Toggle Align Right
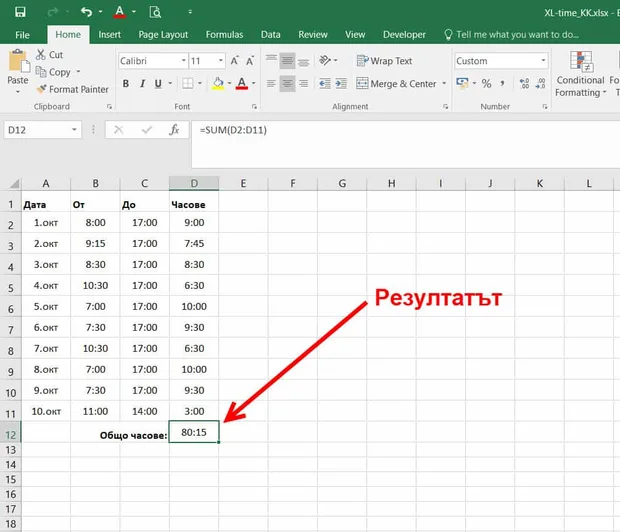The height and width of the screenshot is (532, 620). pos(304,83)
